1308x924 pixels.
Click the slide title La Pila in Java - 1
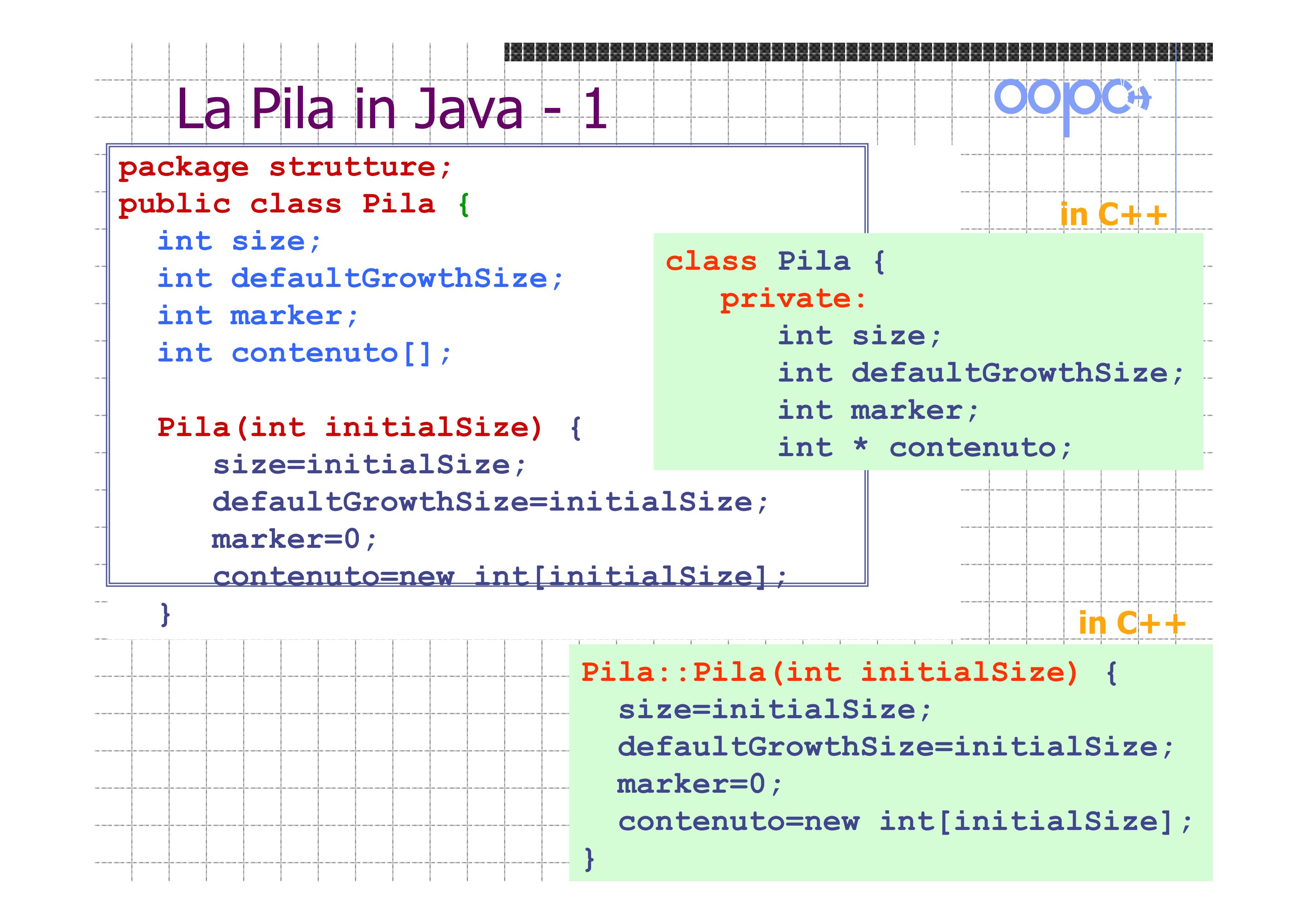tap(392, 108)
